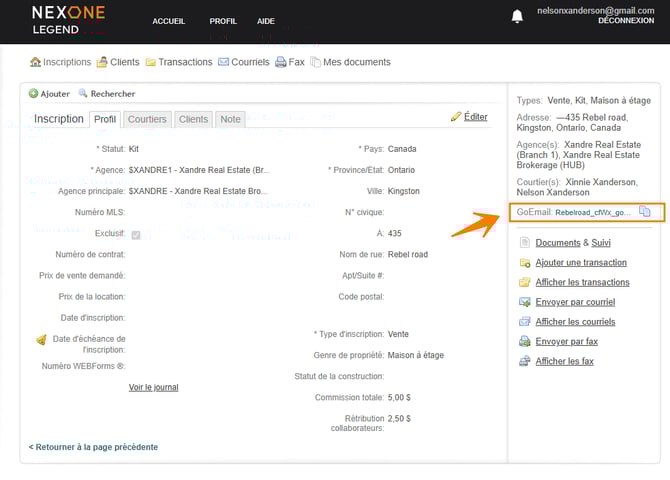Click the notification bell icon
The height and width of the screenshot is (480, 670).
click(x=517, y=16)
